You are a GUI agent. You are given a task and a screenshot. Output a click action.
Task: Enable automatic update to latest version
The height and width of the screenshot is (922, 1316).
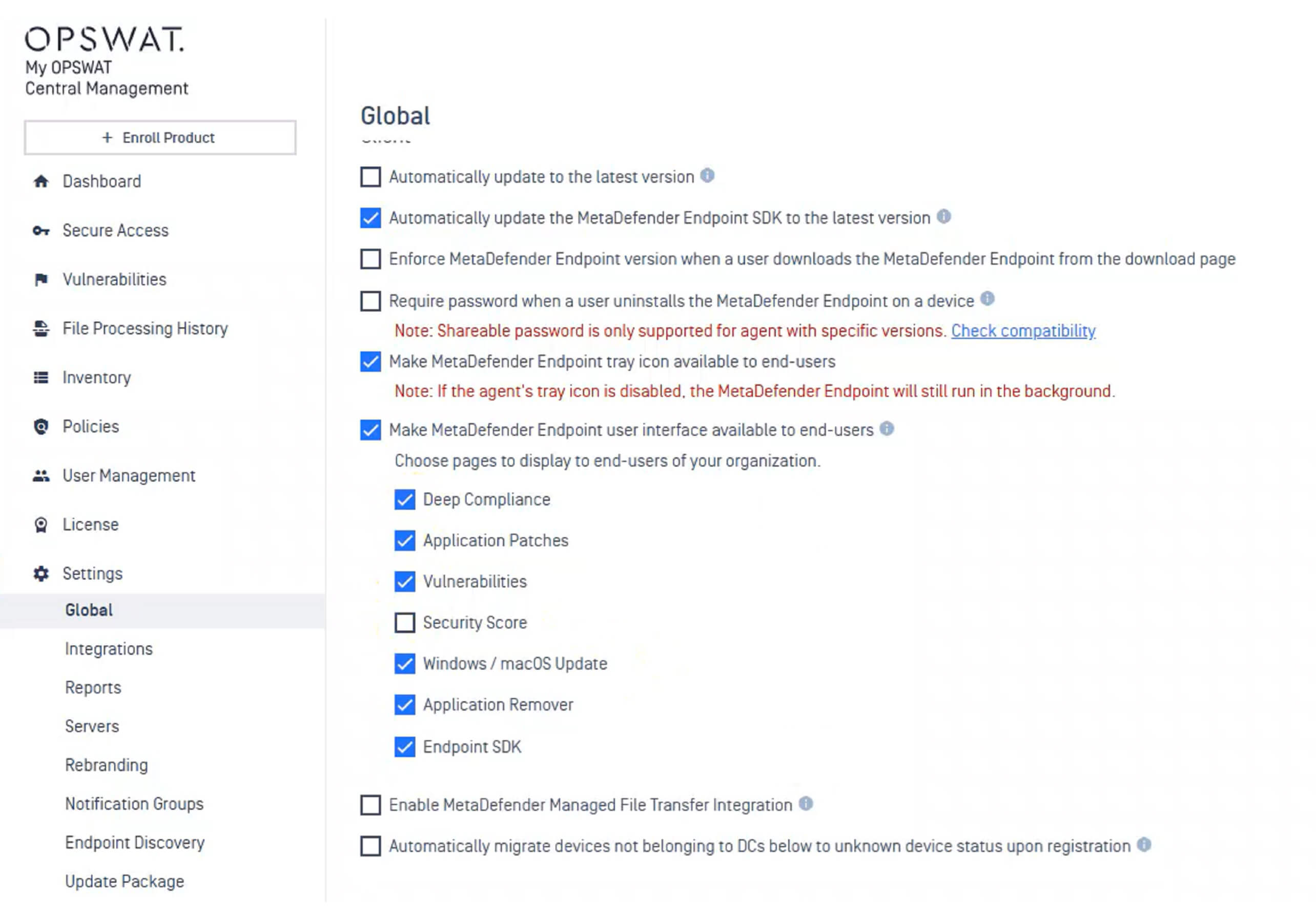coord(371,177)
